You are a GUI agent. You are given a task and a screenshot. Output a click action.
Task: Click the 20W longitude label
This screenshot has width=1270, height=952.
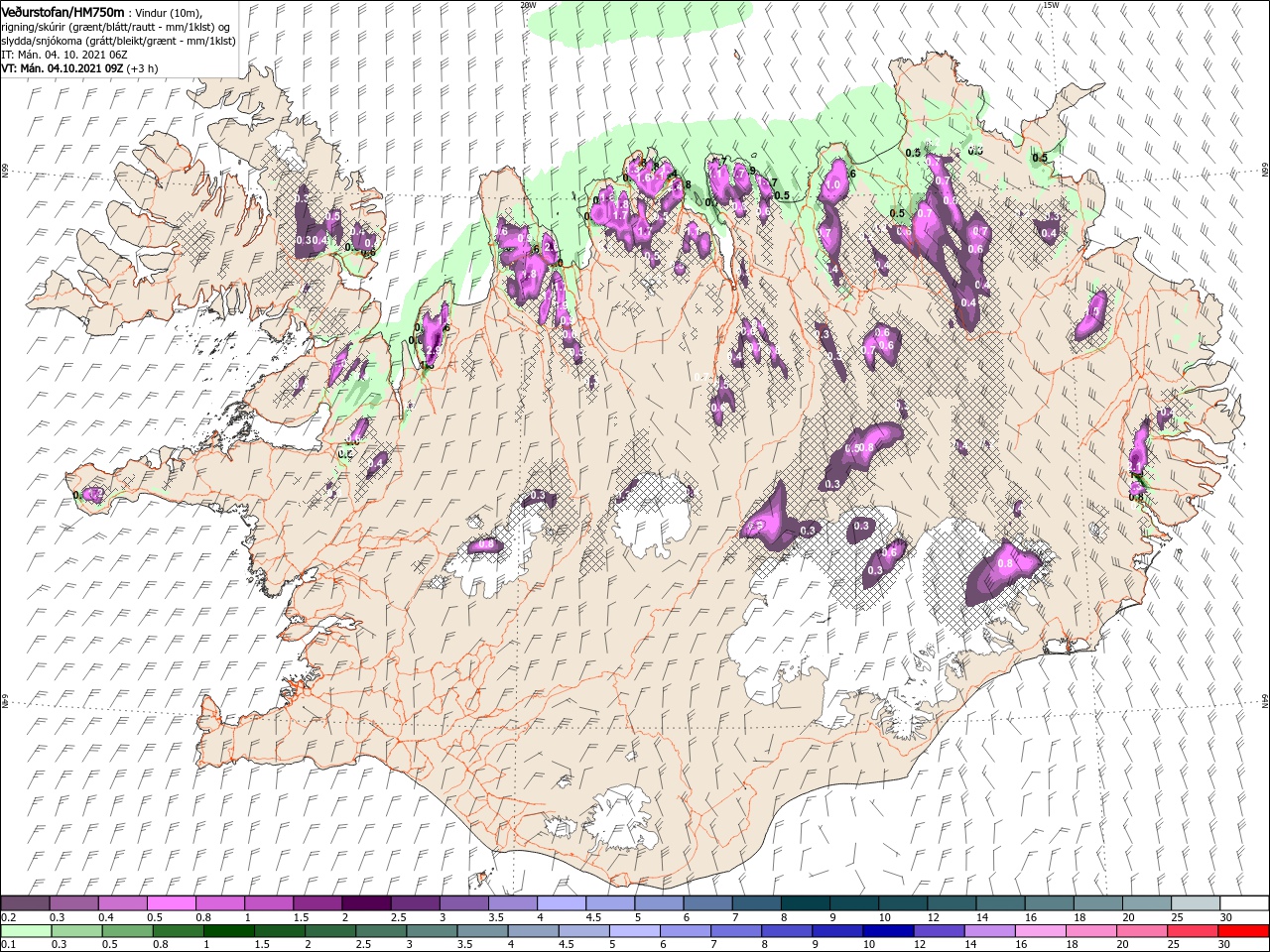(528, 5)
